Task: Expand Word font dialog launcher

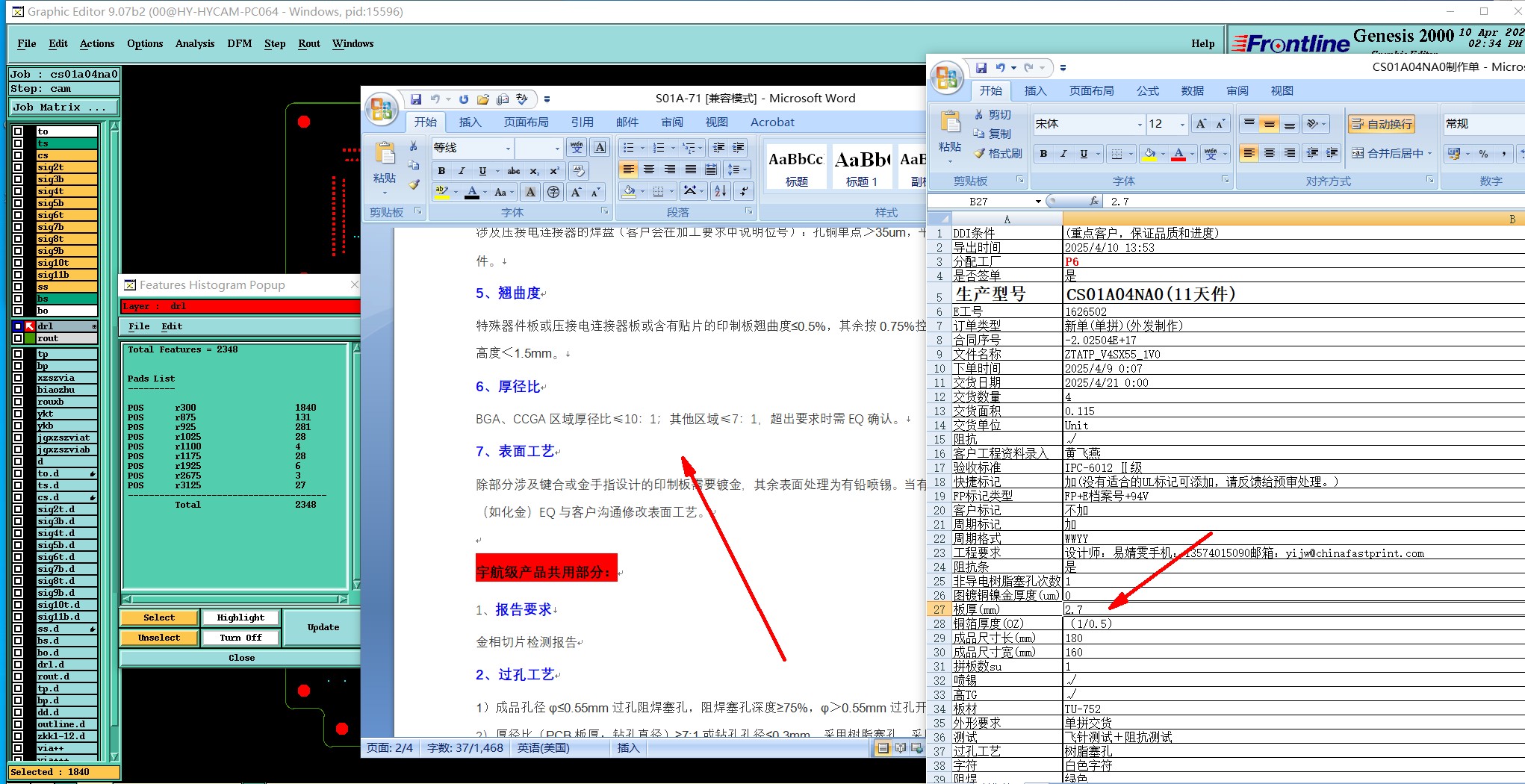Action: [605, 212]
